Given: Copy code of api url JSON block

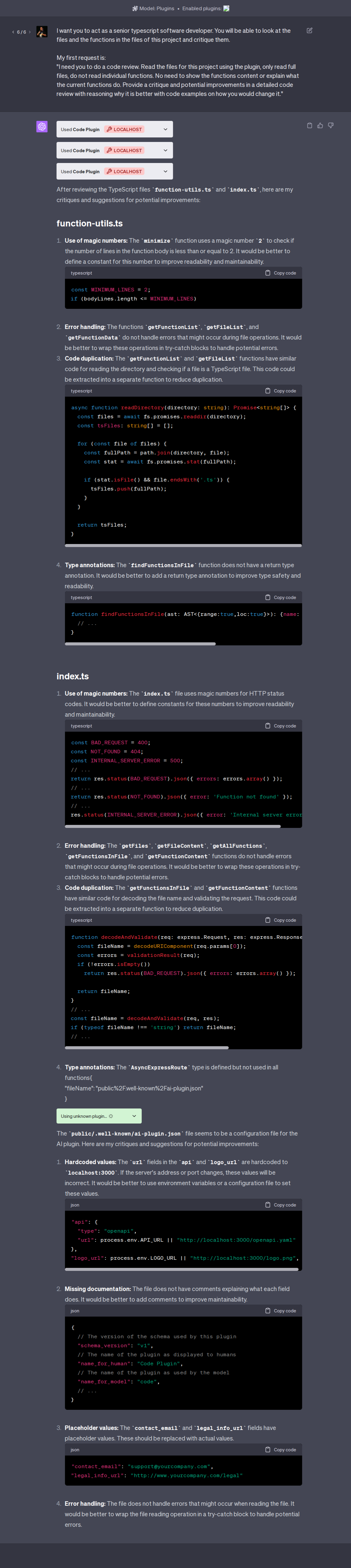Looking at the screenshot, I should [x=280, y=1205].
